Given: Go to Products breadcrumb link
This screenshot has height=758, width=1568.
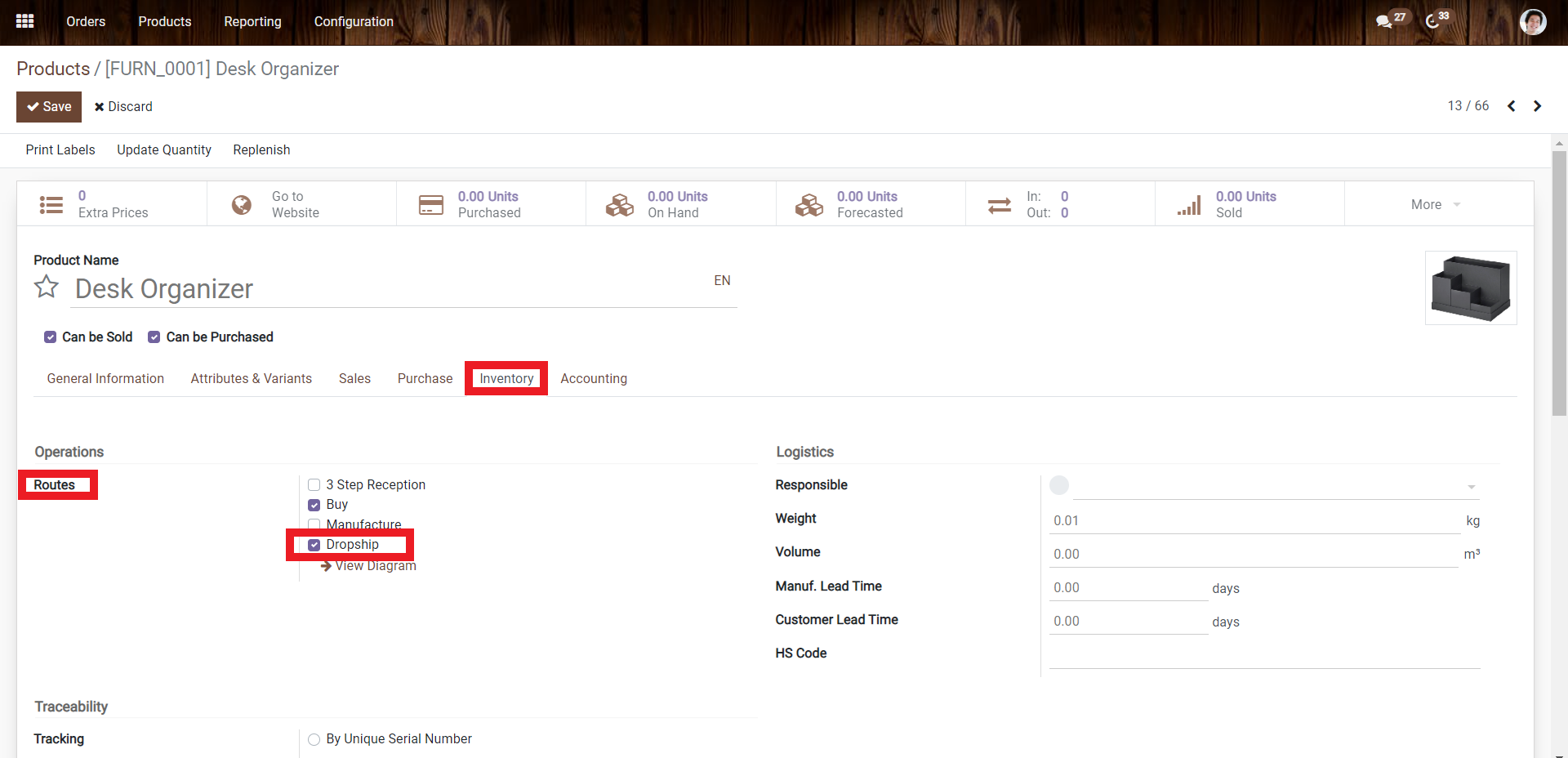Looking at the screenshot, I should [53, 69].
